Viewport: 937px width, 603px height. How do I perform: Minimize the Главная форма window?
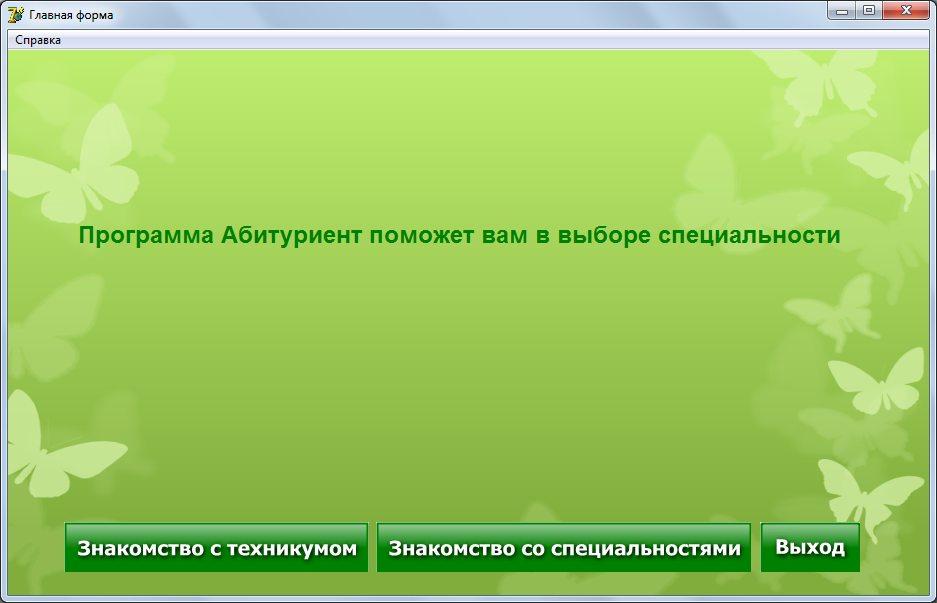pyautogui.click(x=841, y=10)
